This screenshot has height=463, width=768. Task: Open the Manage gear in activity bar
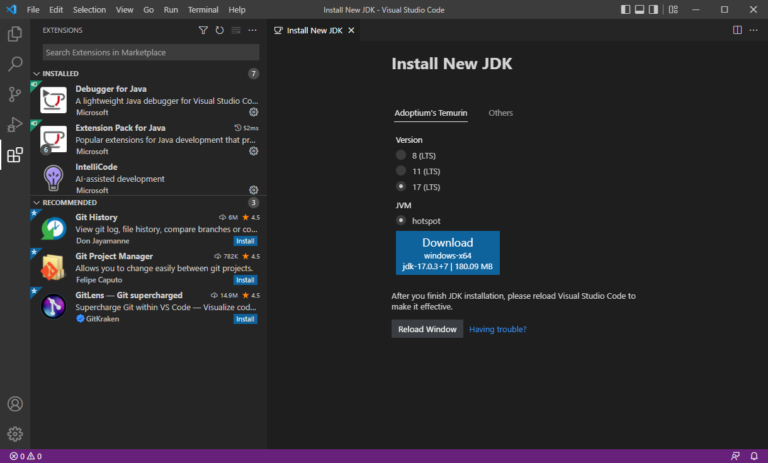click(15, 434)
